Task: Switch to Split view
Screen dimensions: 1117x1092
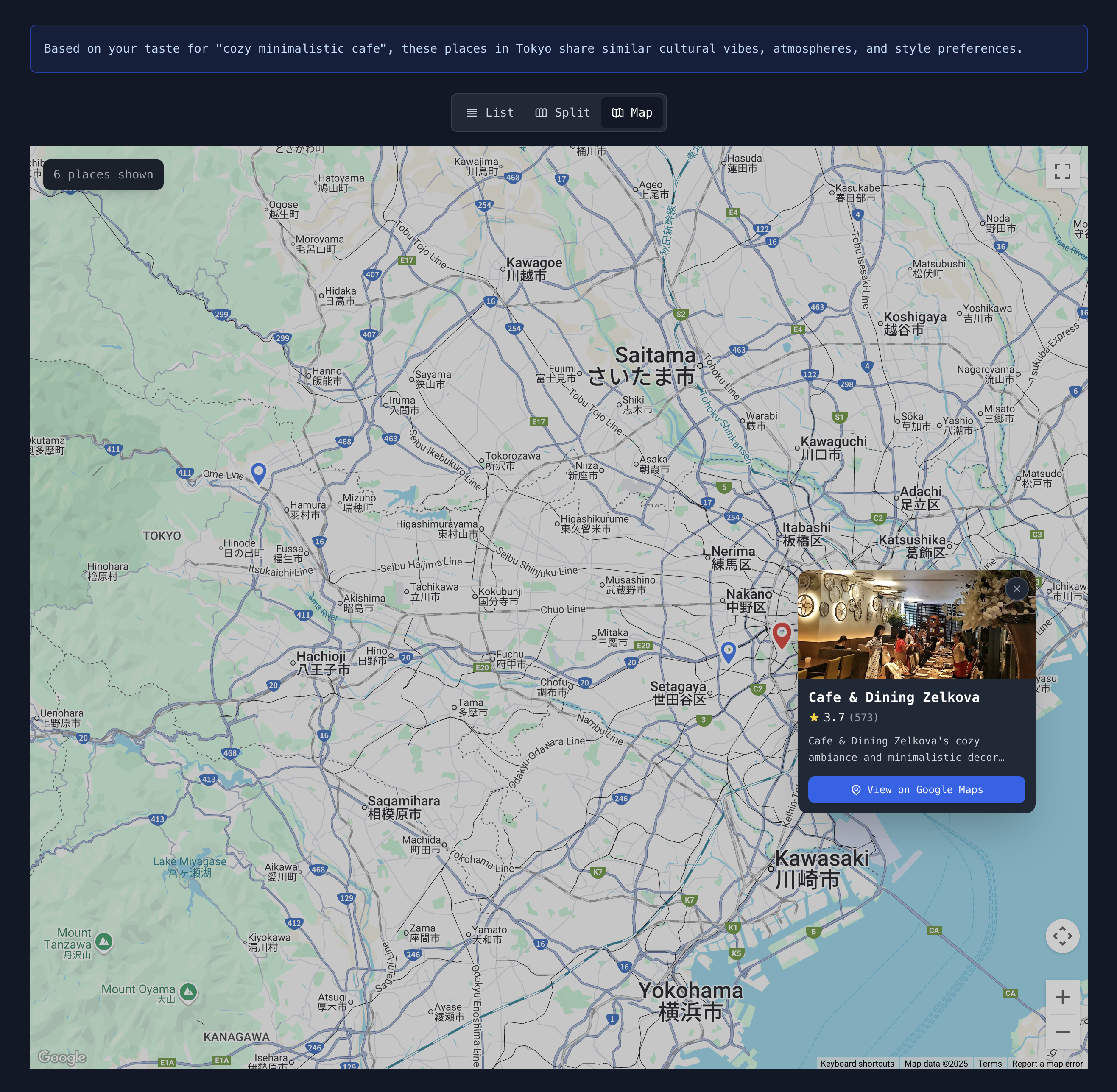Action: pyautogui.click(x=562, y=112)
